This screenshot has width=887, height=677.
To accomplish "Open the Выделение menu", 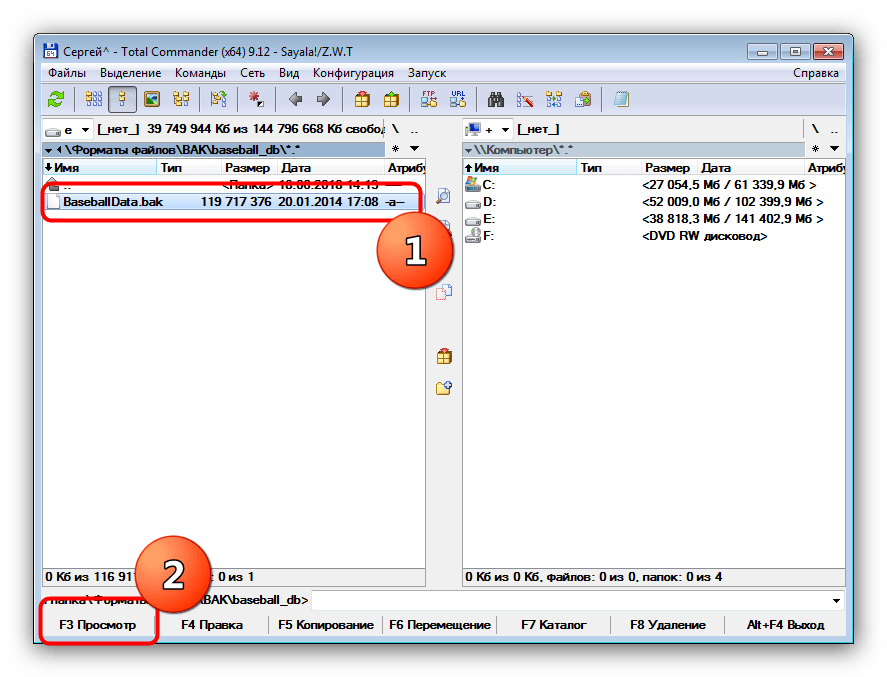I will point(130,73).
